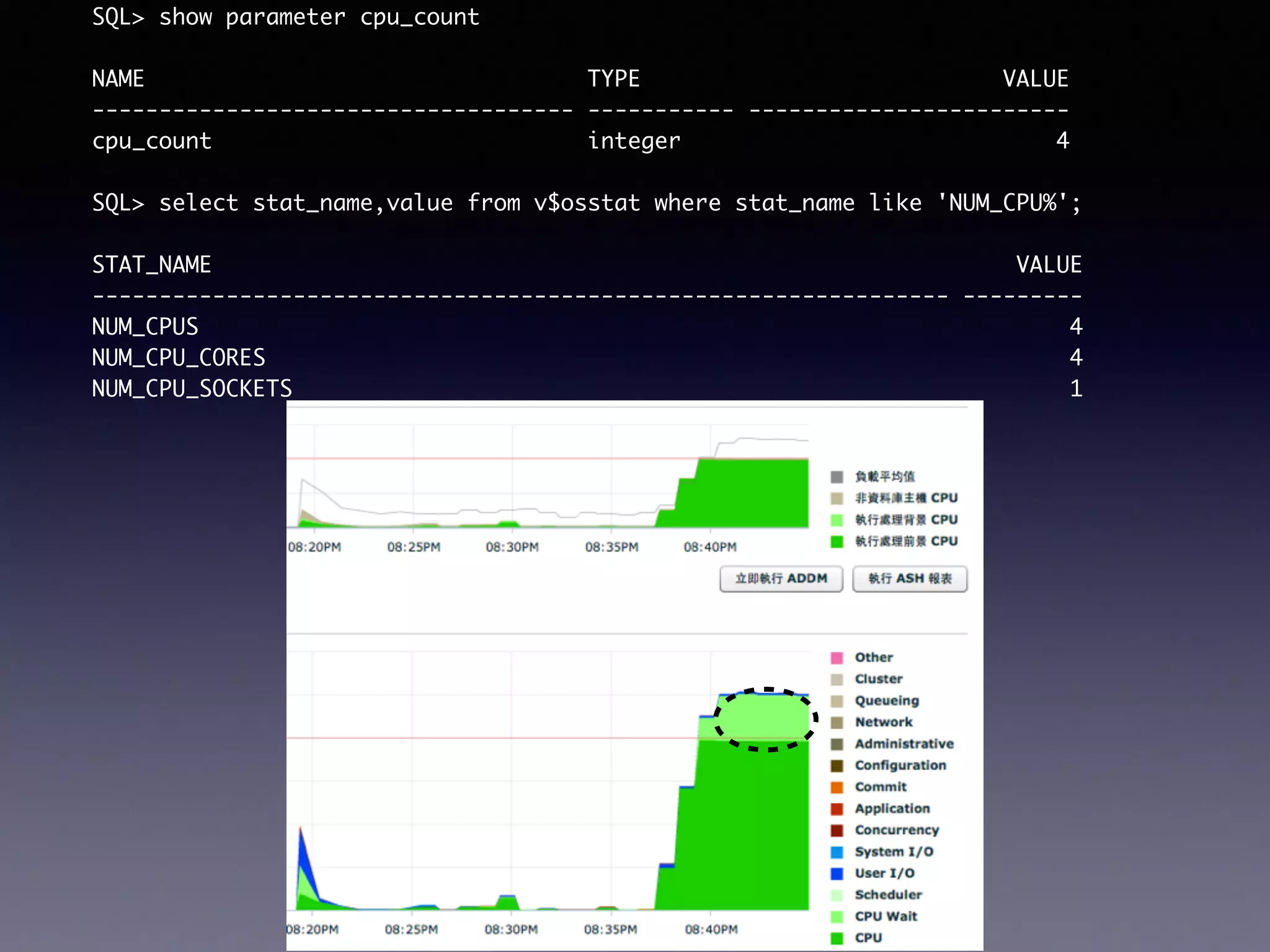This screenshot has height=952, width=1270.
Task: Select the CPU Wait legend swatch
Action: [x=837, y=917]
